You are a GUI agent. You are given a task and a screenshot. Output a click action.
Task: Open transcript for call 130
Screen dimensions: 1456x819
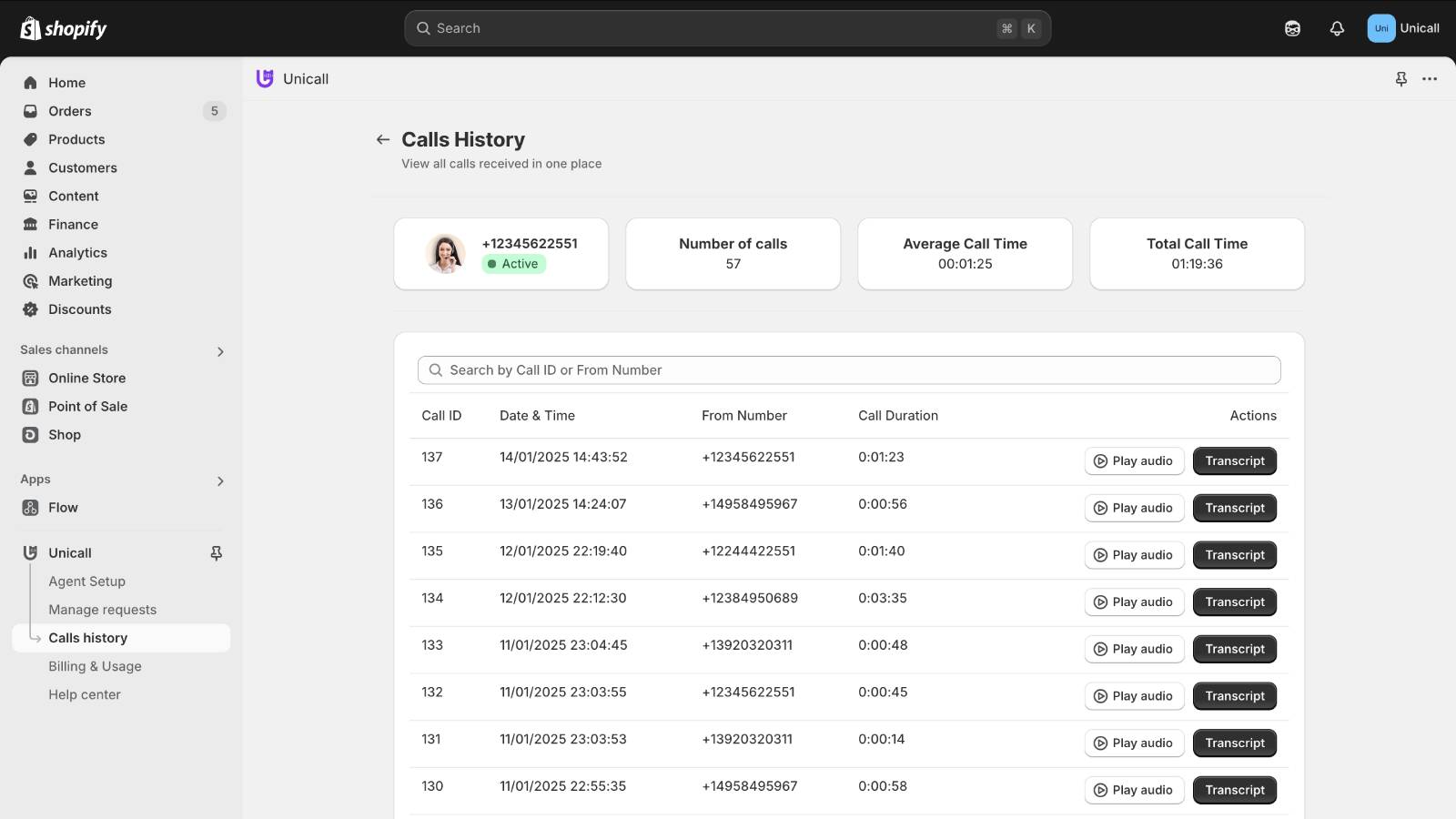click(1235, 790)
